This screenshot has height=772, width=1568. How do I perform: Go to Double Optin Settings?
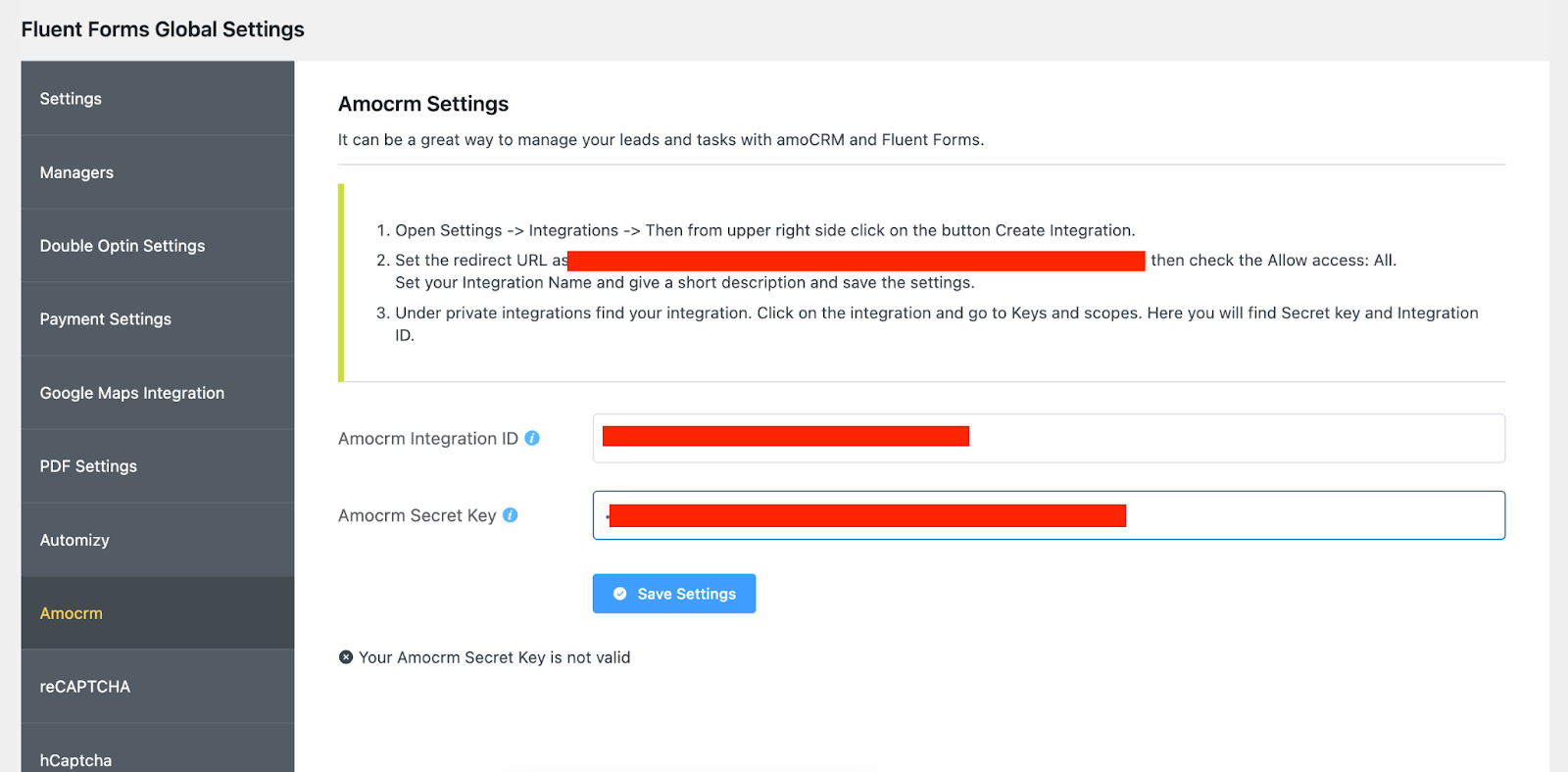[x=158, y=246]
